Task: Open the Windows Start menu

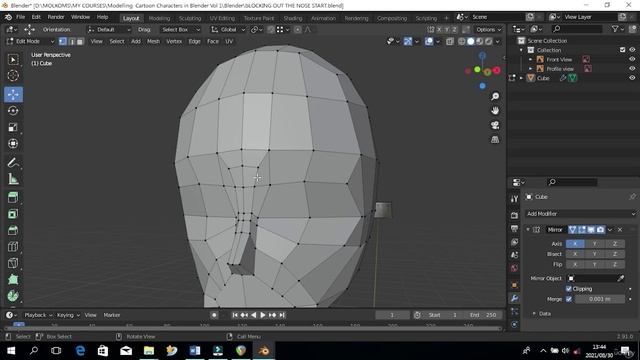Action: click(x=11, y=351)
